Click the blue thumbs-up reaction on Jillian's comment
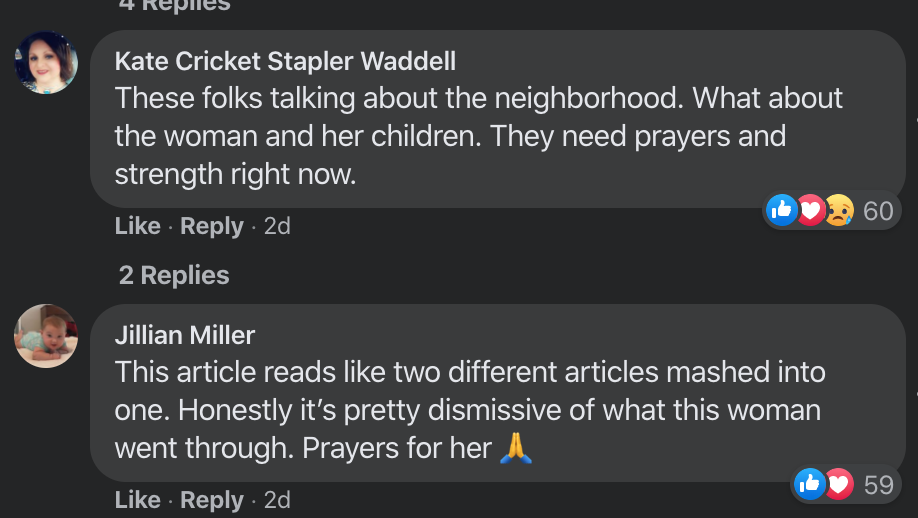 810,483
